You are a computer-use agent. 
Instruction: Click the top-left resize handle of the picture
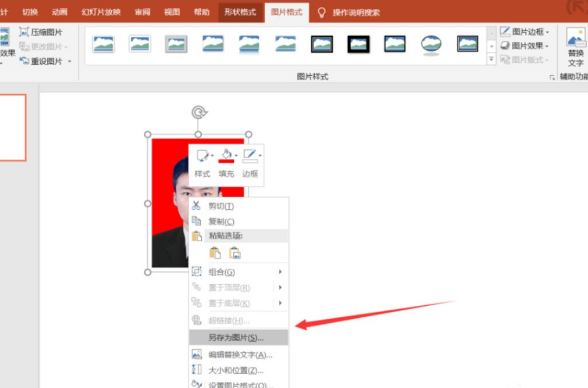pyautogui.click(x=148, y=134)
